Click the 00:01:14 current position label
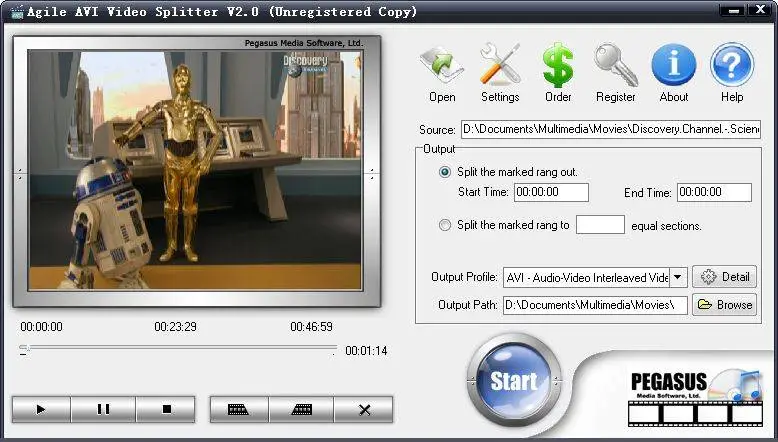The image size is (778, 442). tap(366, 351)
